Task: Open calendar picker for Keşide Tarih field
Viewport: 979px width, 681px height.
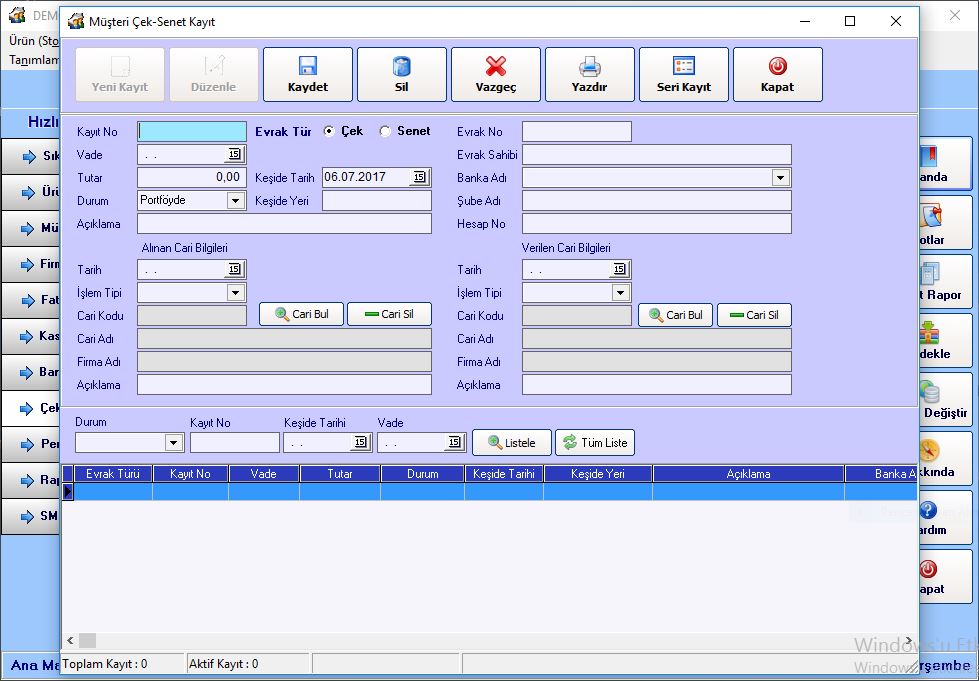Action: tap(420, 177)
